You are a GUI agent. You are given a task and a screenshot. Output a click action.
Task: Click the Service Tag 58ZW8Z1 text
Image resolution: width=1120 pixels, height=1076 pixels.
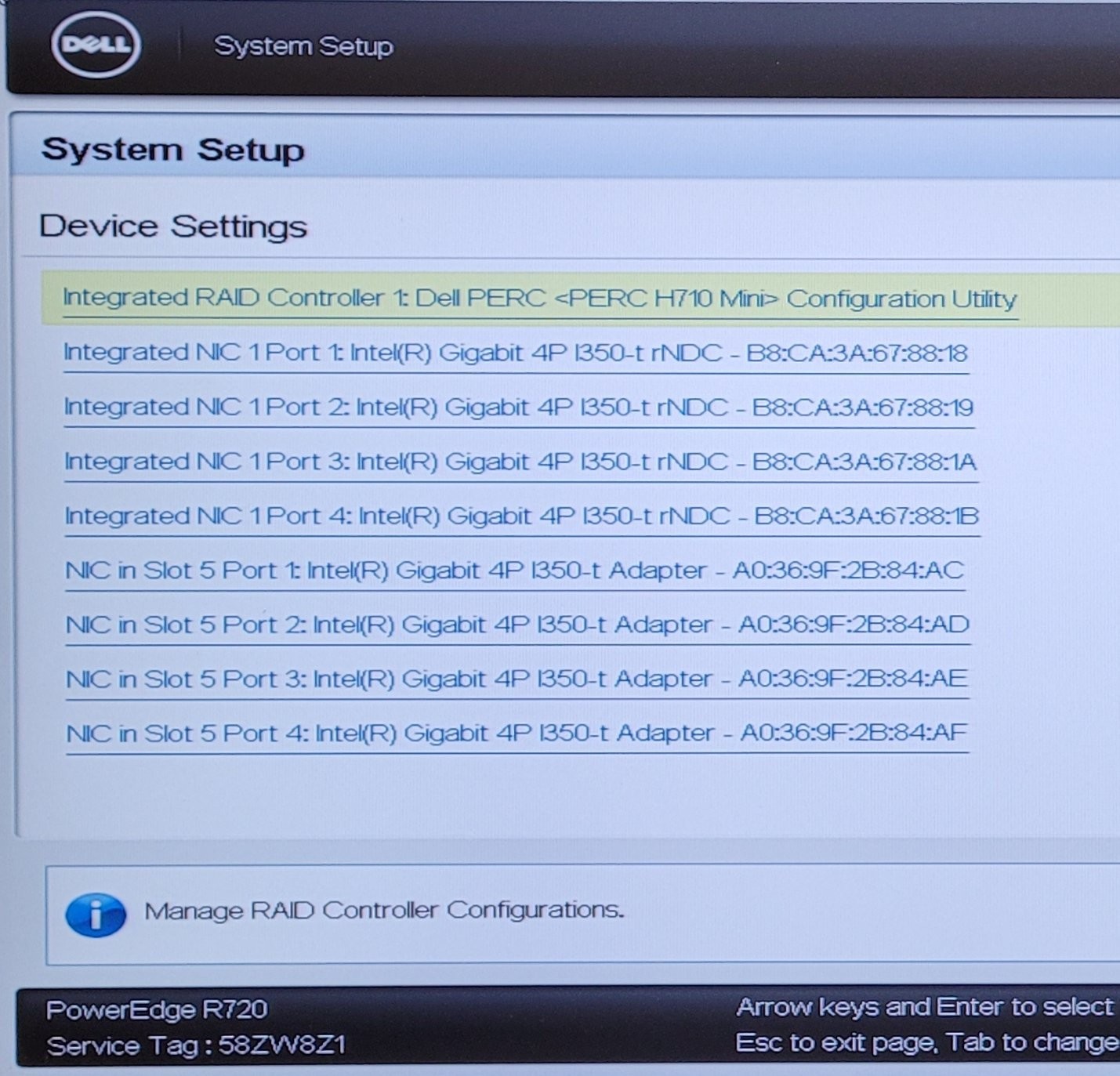(196, 1045)
